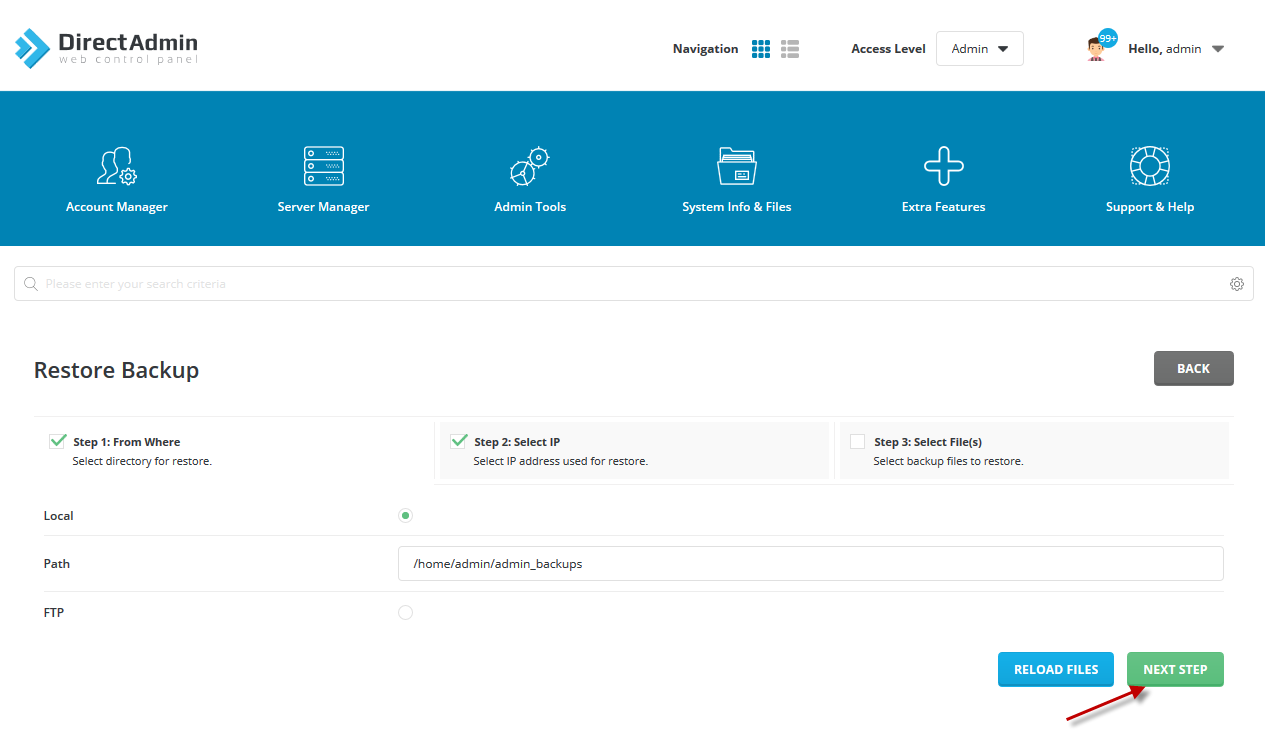Open the Server Manager icon
Image resolution: width=1265 pixels, height=733 pixels.
323,166
